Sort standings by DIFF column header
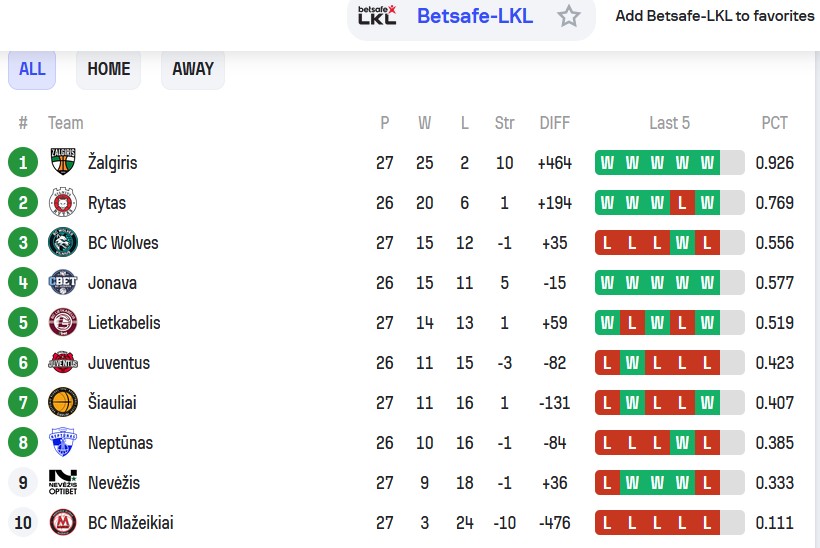The width and height of the screenshot is (820, 548). point(554,123)
